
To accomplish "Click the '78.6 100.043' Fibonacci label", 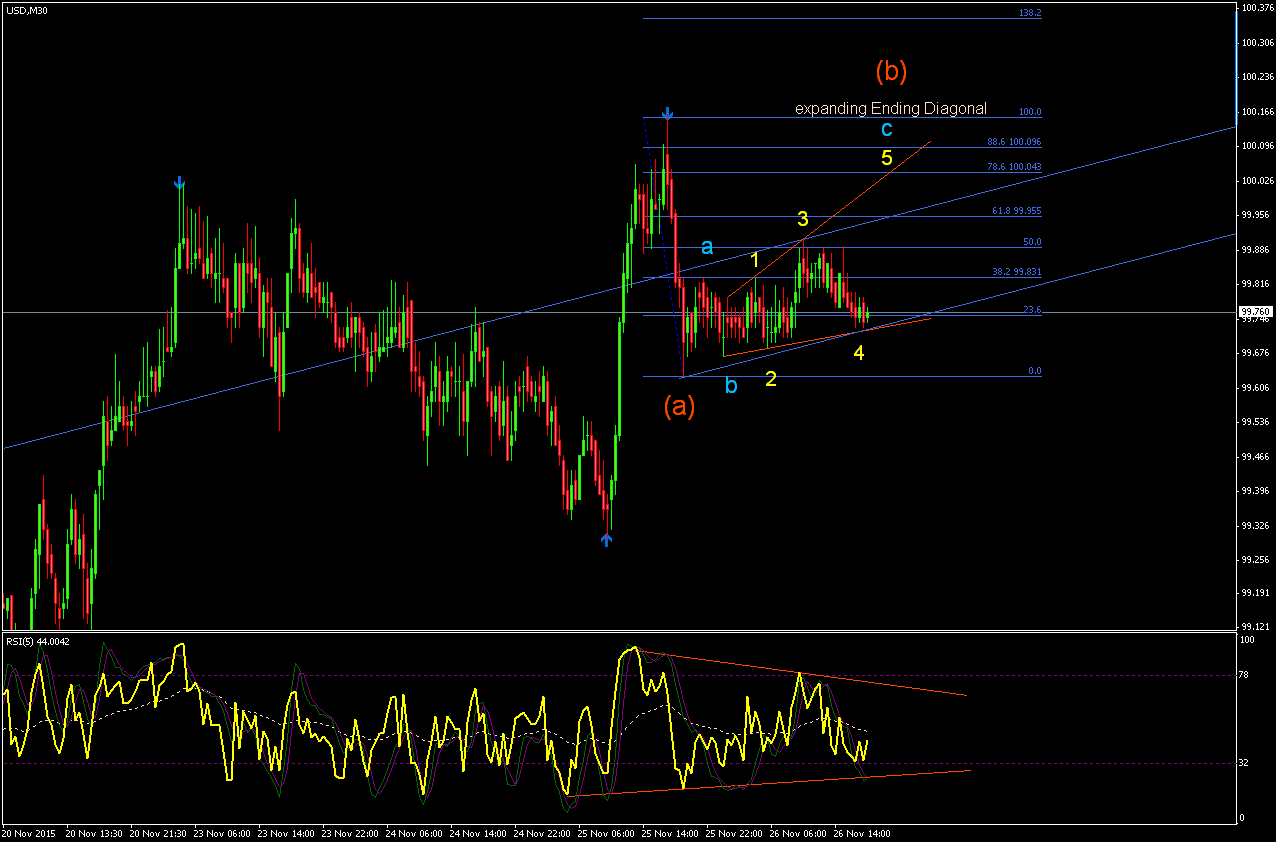I will (1013, 167).
